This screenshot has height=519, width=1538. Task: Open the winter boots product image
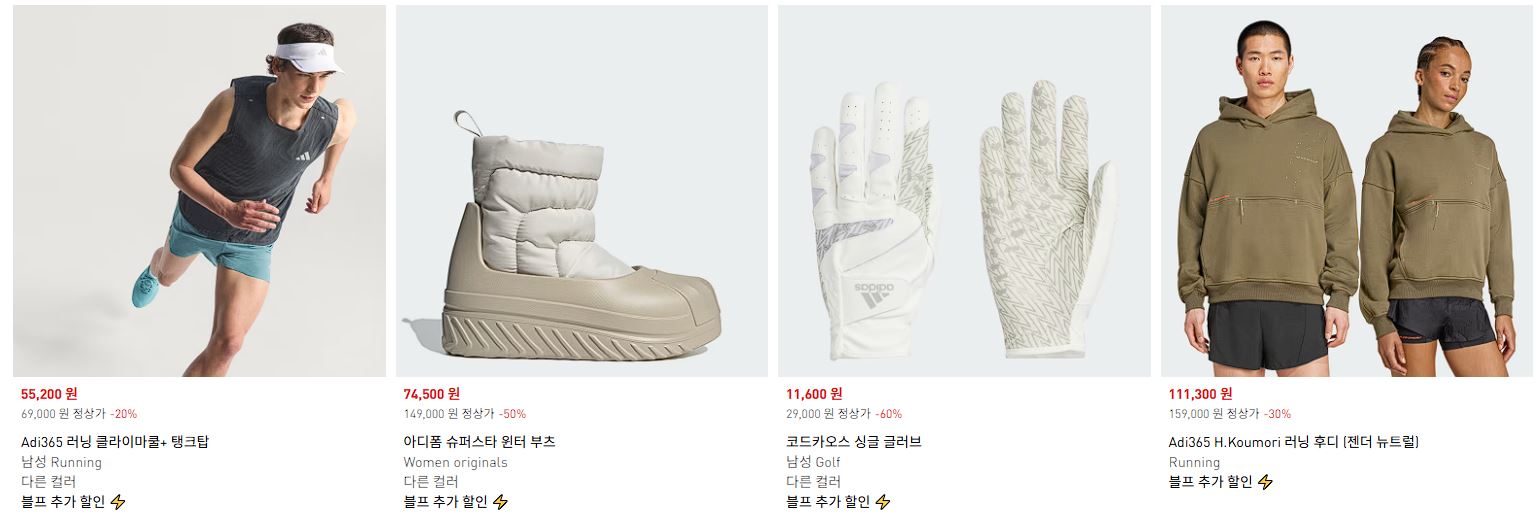[582, 191]
